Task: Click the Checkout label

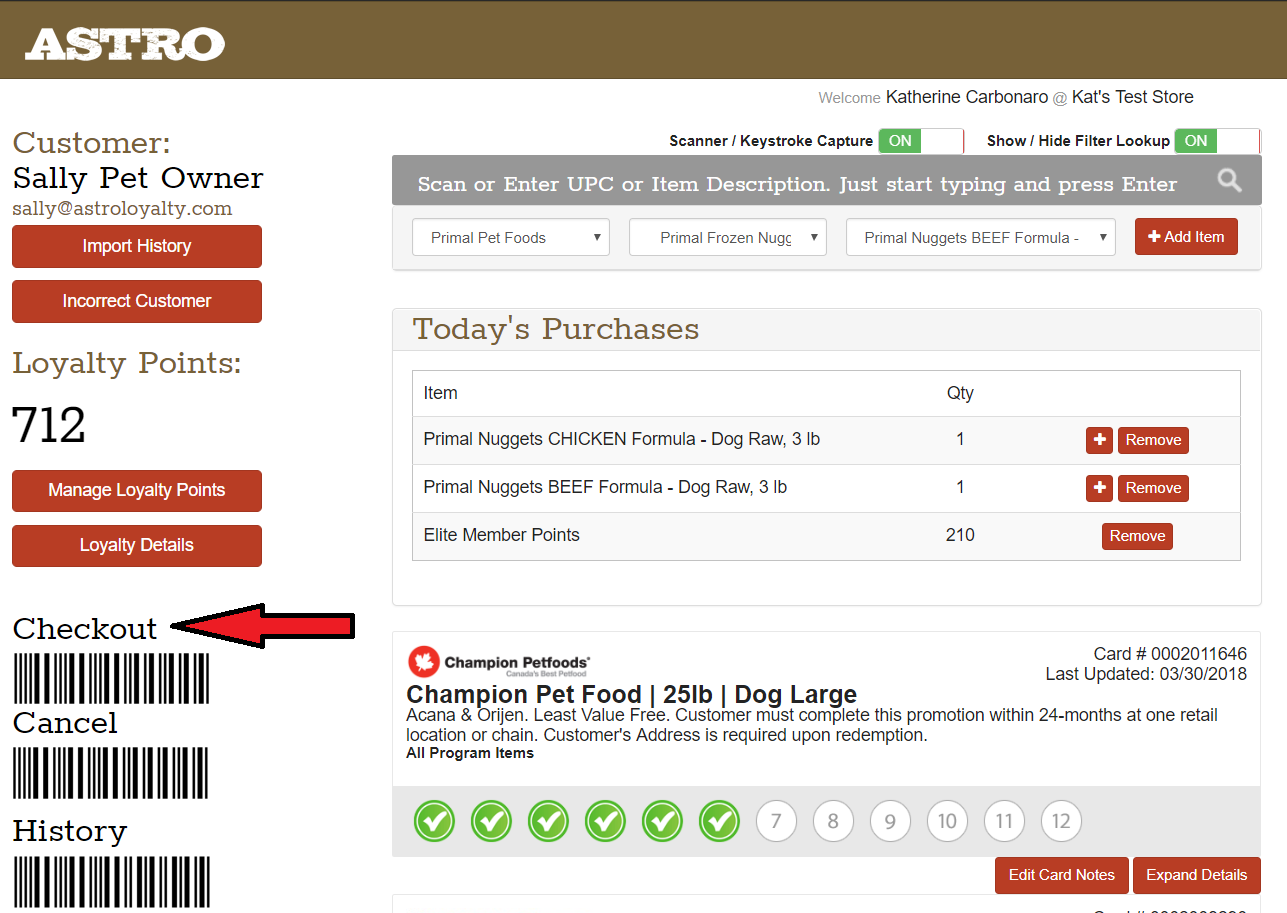Action: tap(85, 628)
